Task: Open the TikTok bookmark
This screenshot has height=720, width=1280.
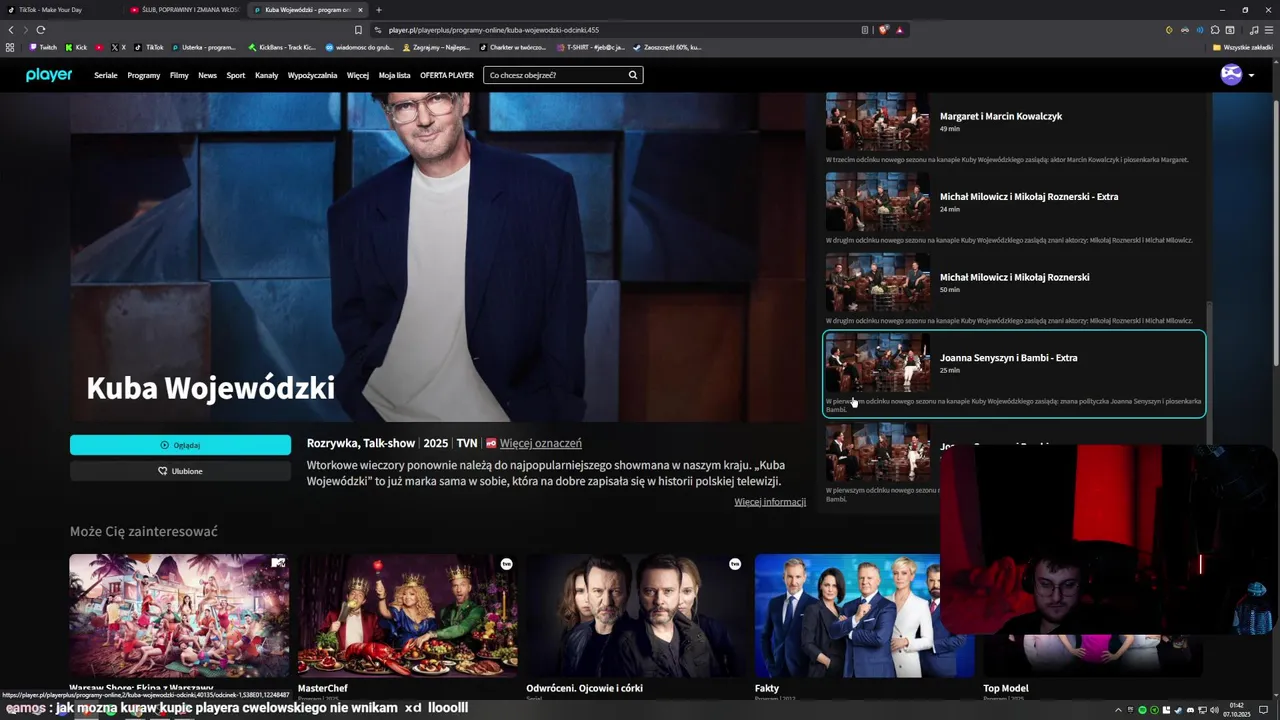Action: [150, 47]
